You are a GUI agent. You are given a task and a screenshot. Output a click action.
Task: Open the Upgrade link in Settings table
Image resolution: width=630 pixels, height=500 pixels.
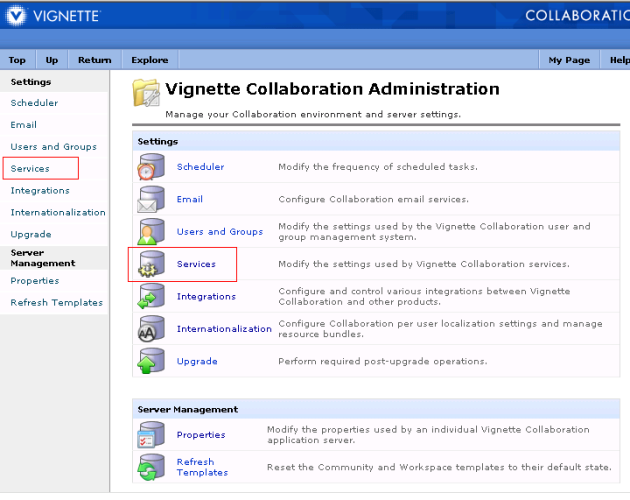click(197, 361)
